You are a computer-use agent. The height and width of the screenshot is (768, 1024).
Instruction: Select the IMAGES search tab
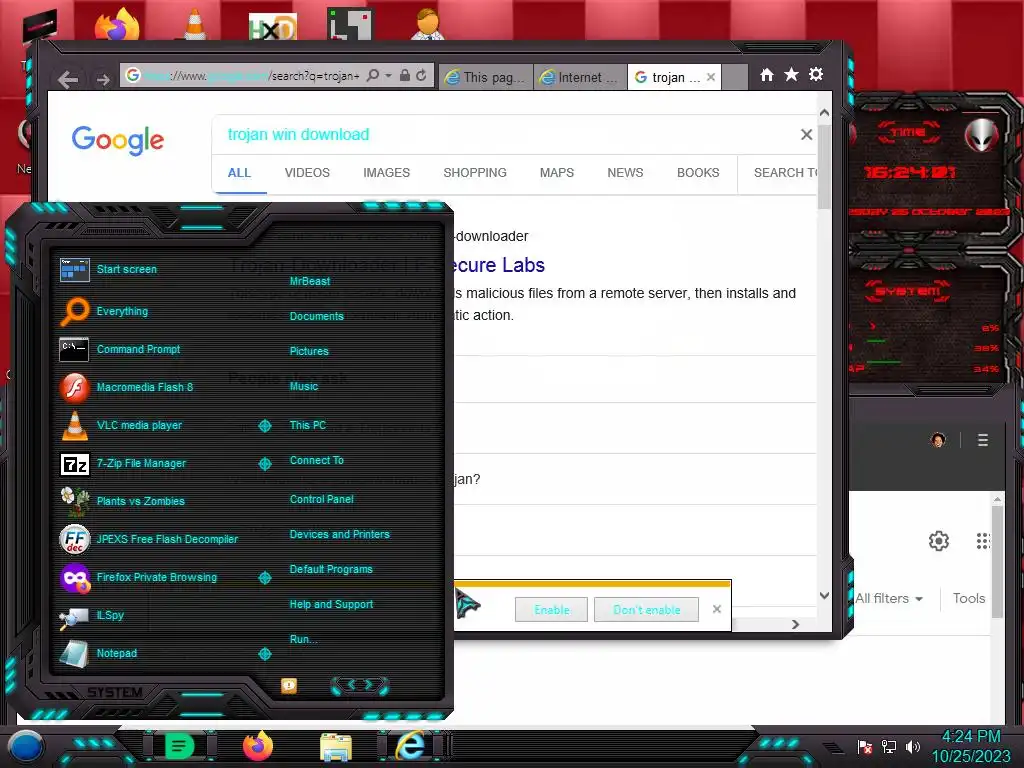click(387, 172)
